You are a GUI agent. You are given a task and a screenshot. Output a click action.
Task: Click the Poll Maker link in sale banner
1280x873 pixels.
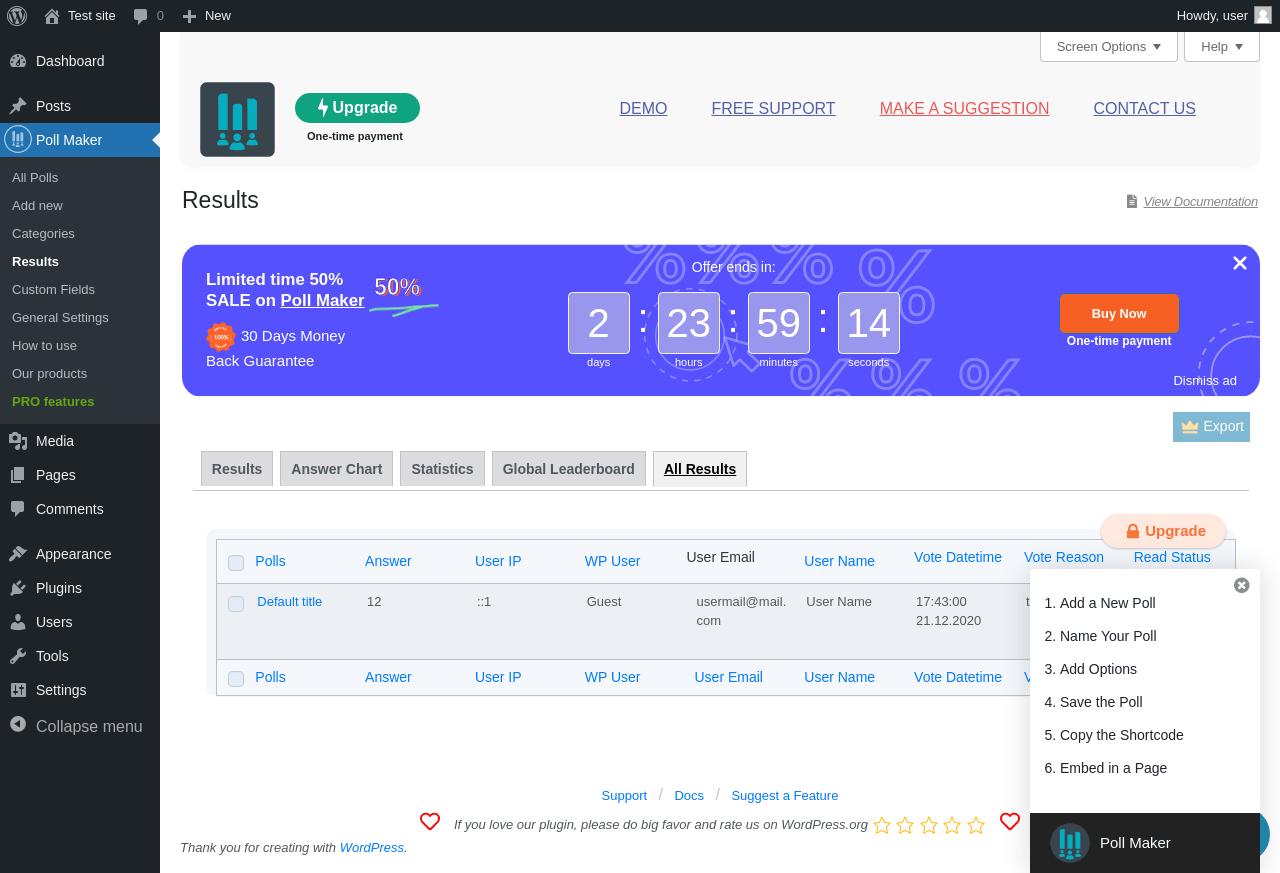click(x=322, y=301)
